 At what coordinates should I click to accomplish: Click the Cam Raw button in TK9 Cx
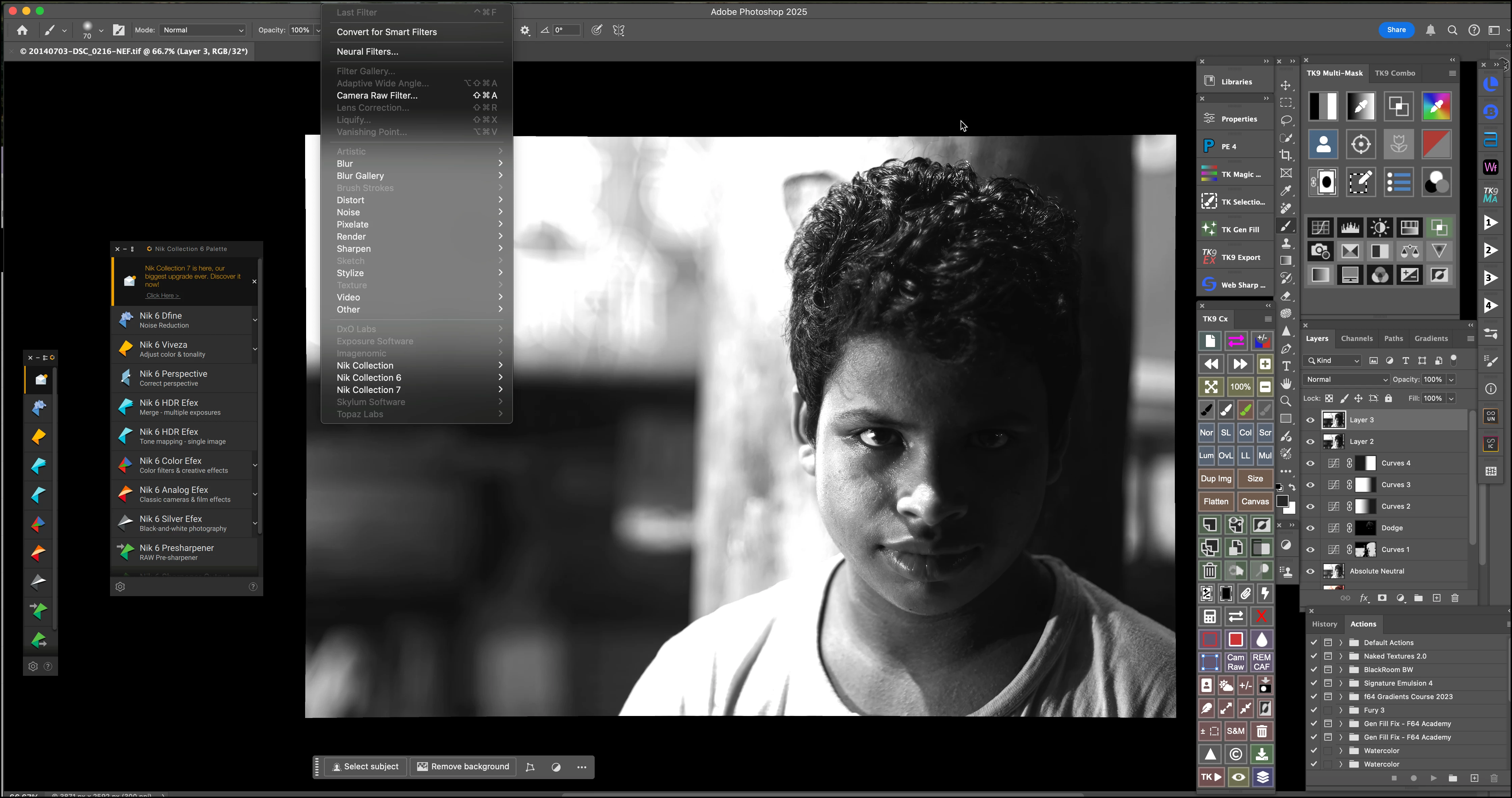(x=1236, y=662)
